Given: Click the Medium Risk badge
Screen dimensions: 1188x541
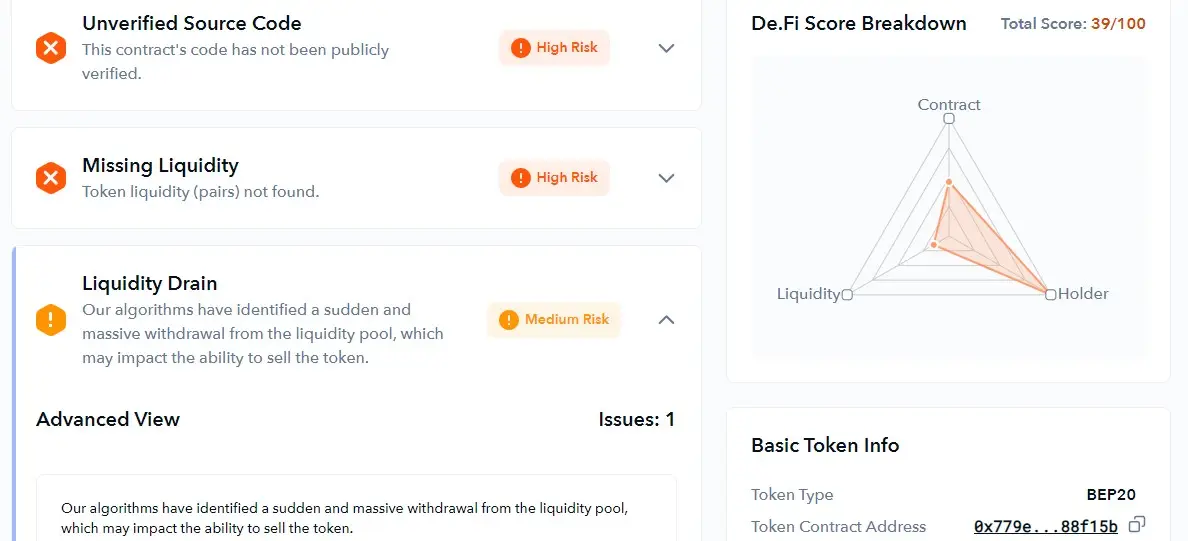Looking at the screenshot, I should 554,320.
